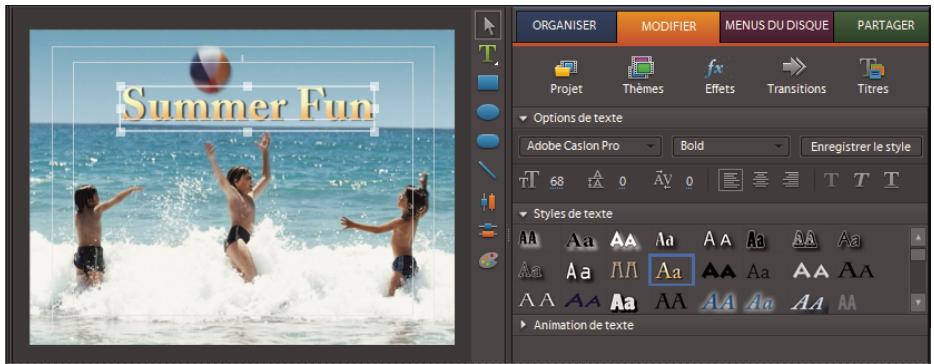Viewport: 934px width, 364px height.
Task: Select the arrow Selection tool
Action: (x=488, y=26)
